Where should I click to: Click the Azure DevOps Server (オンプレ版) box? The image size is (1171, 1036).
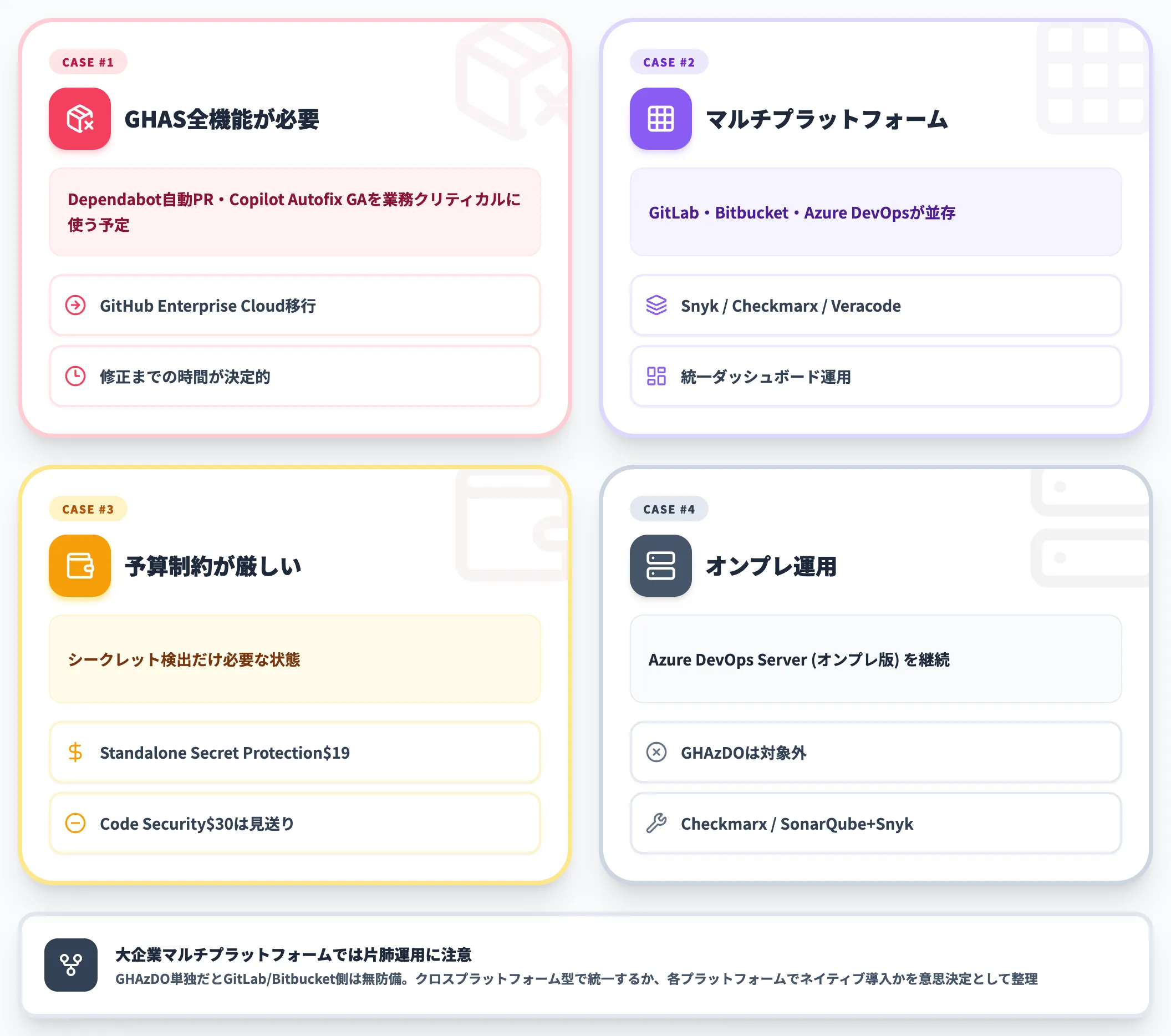876,659
